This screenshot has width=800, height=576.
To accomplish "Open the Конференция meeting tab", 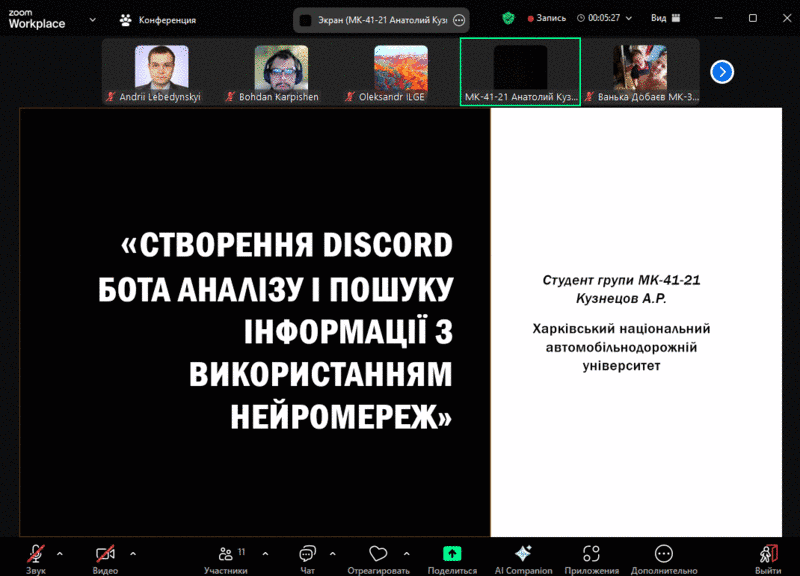I will click(158, 20).
